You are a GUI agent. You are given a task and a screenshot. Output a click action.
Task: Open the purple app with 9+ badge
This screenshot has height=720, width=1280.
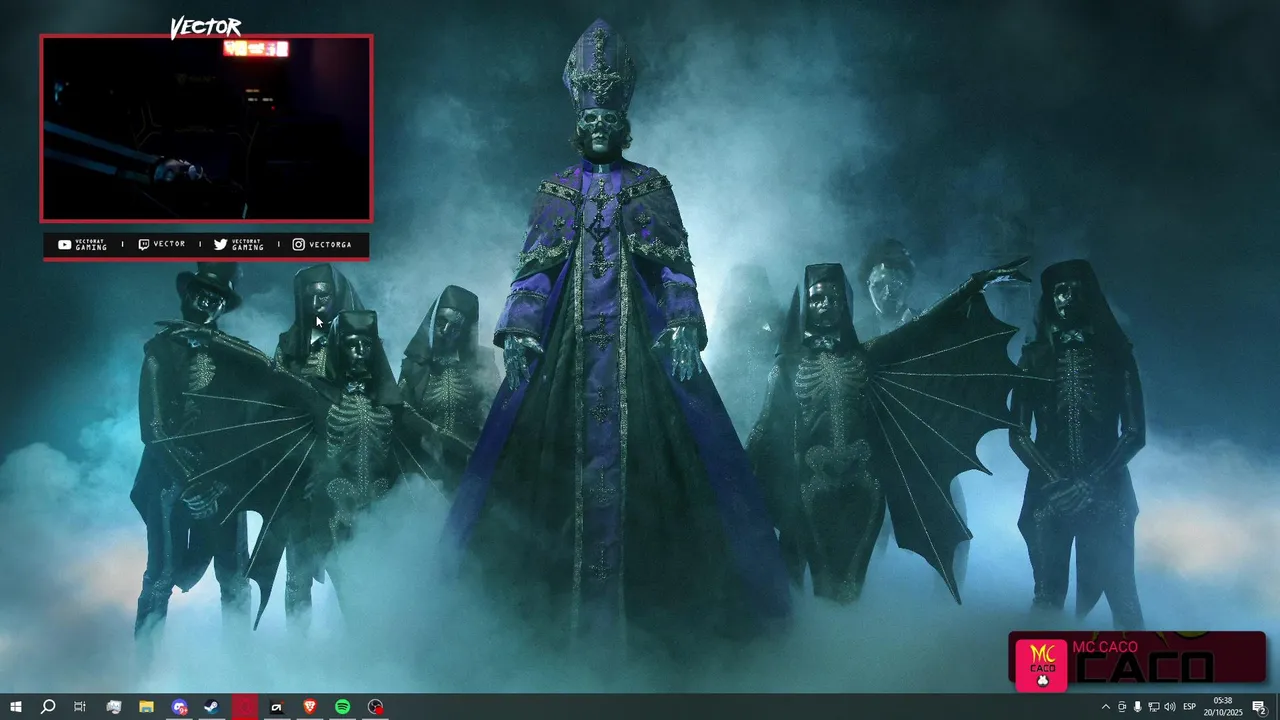click(179, 707)
